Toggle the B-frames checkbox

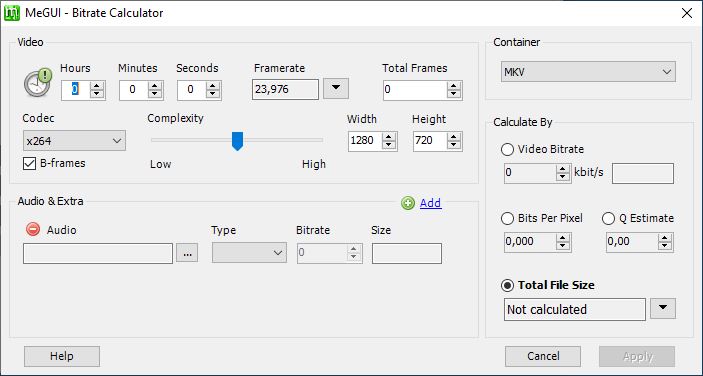(x=29, y=164)
